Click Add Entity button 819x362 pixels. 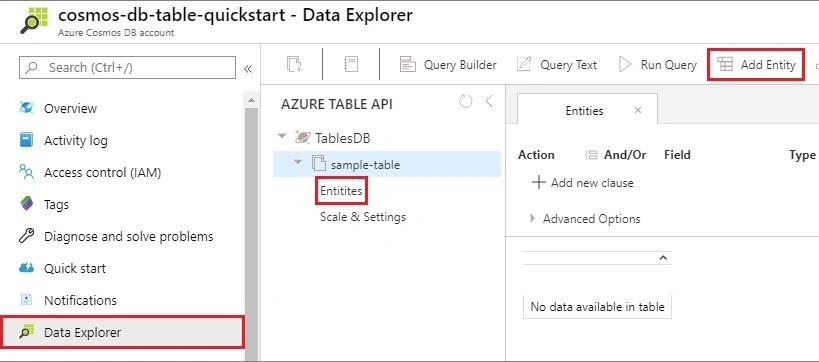[x=755, y=64]
